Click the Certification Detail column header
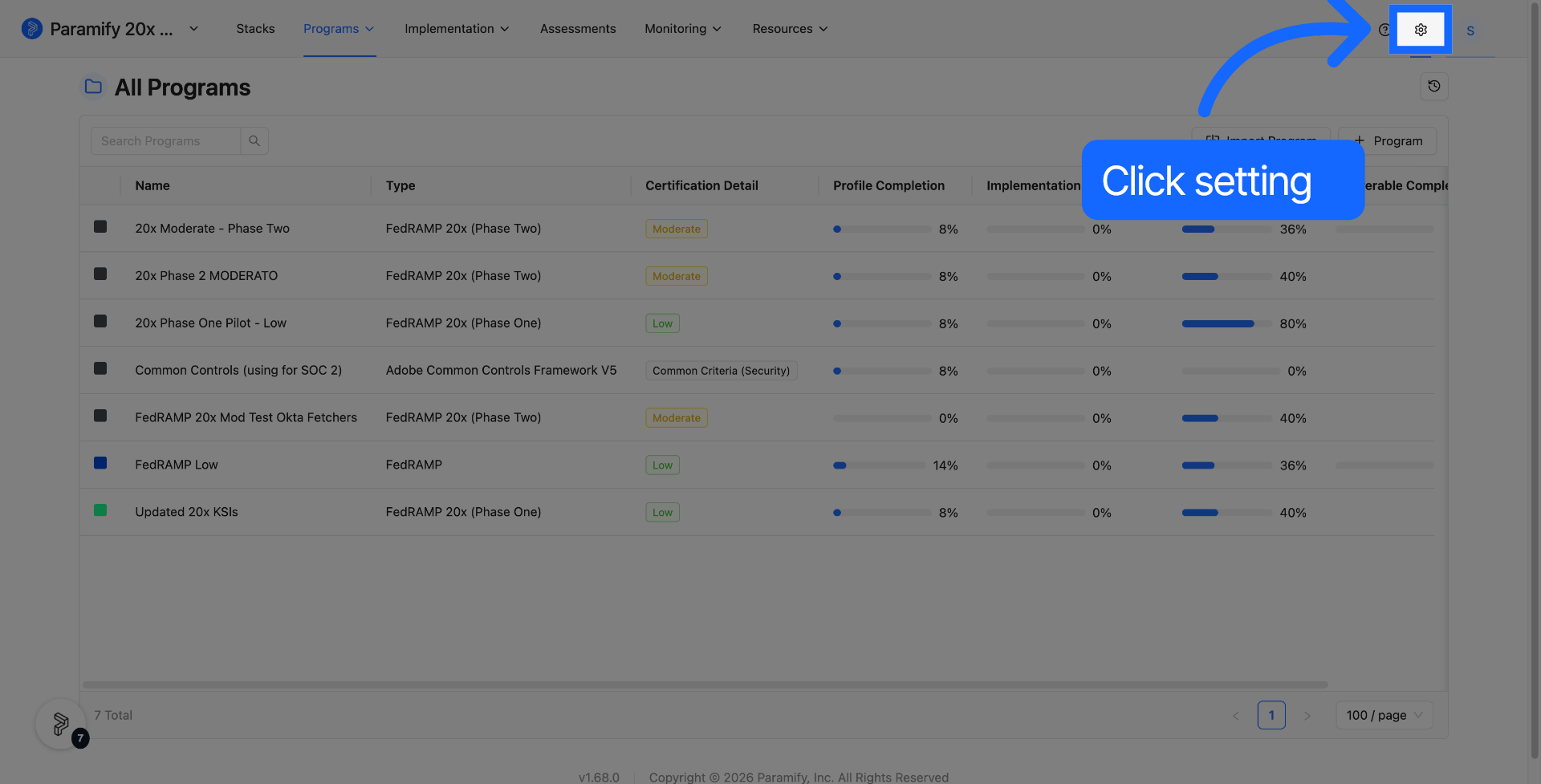The height and width of the screenshot is (784, 1541). [701, 186]
